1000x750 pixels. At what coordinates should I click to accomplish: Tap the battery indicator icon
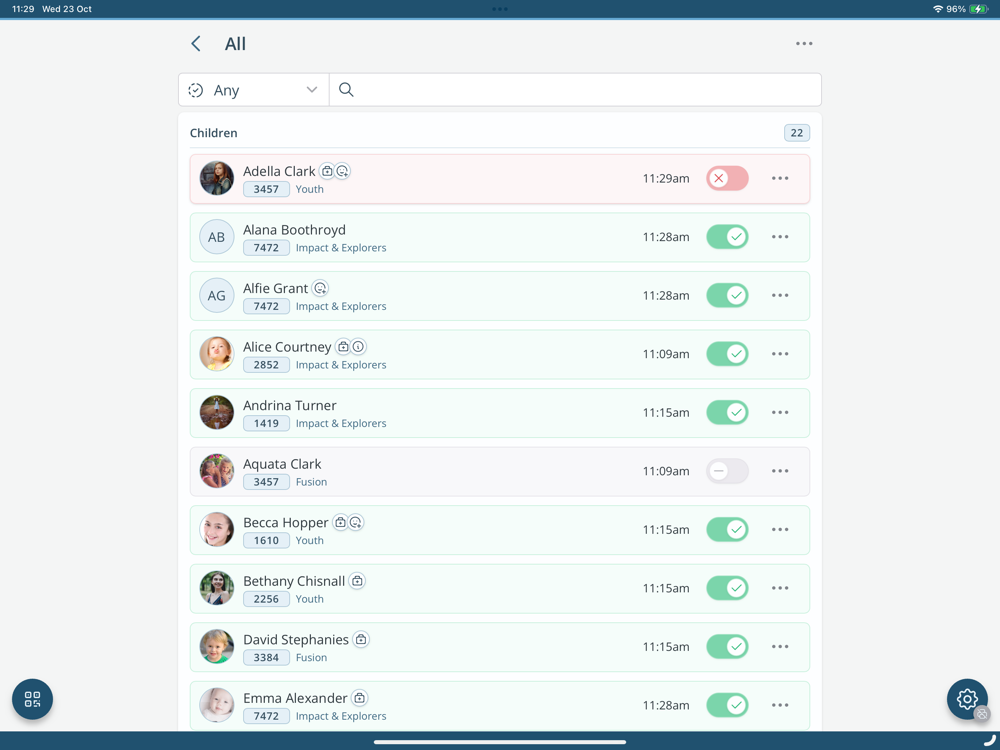point(978,9)
